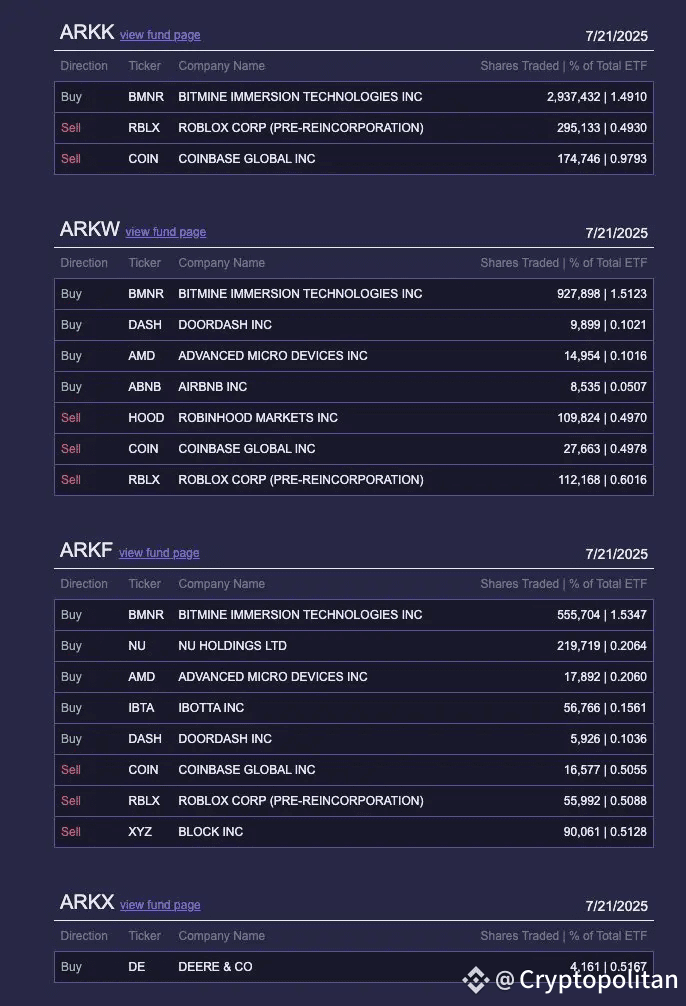
Task: Open ARKX view fund page link
Action: pyautogui.click(x=160, y=905)
